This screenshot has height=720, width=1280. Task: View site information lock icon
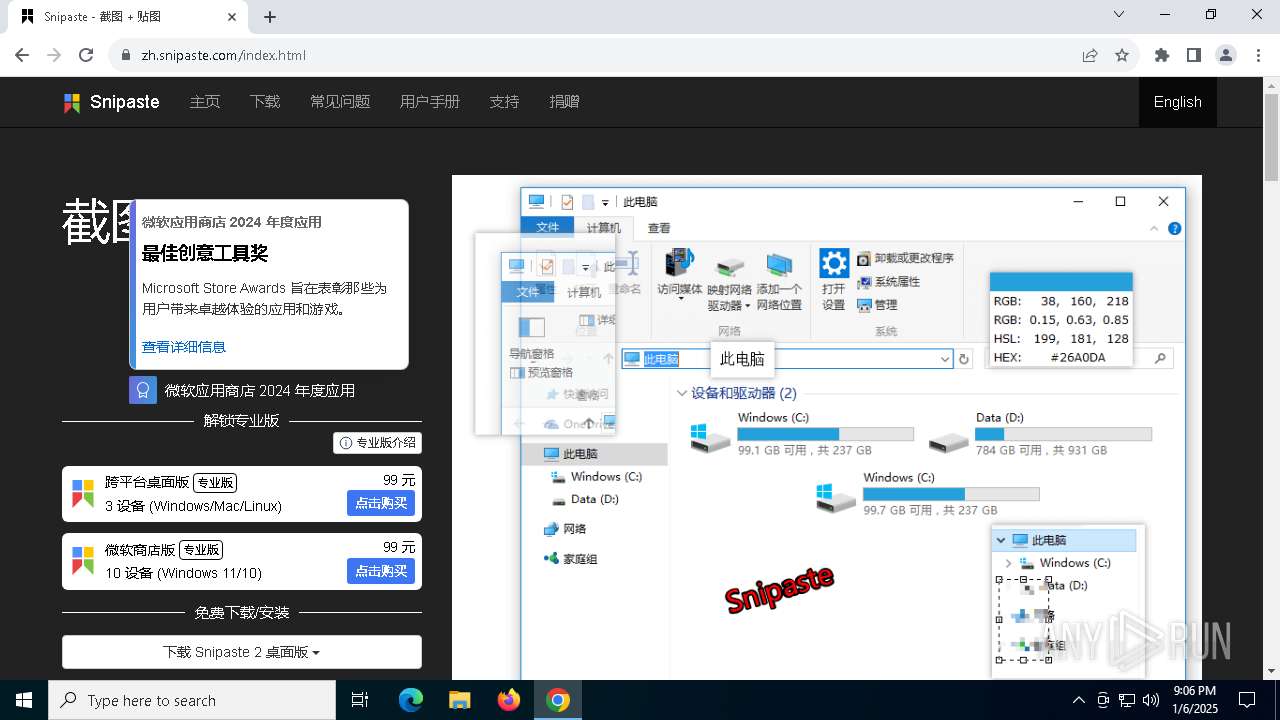pyautogui.click(x=126, y=55)
